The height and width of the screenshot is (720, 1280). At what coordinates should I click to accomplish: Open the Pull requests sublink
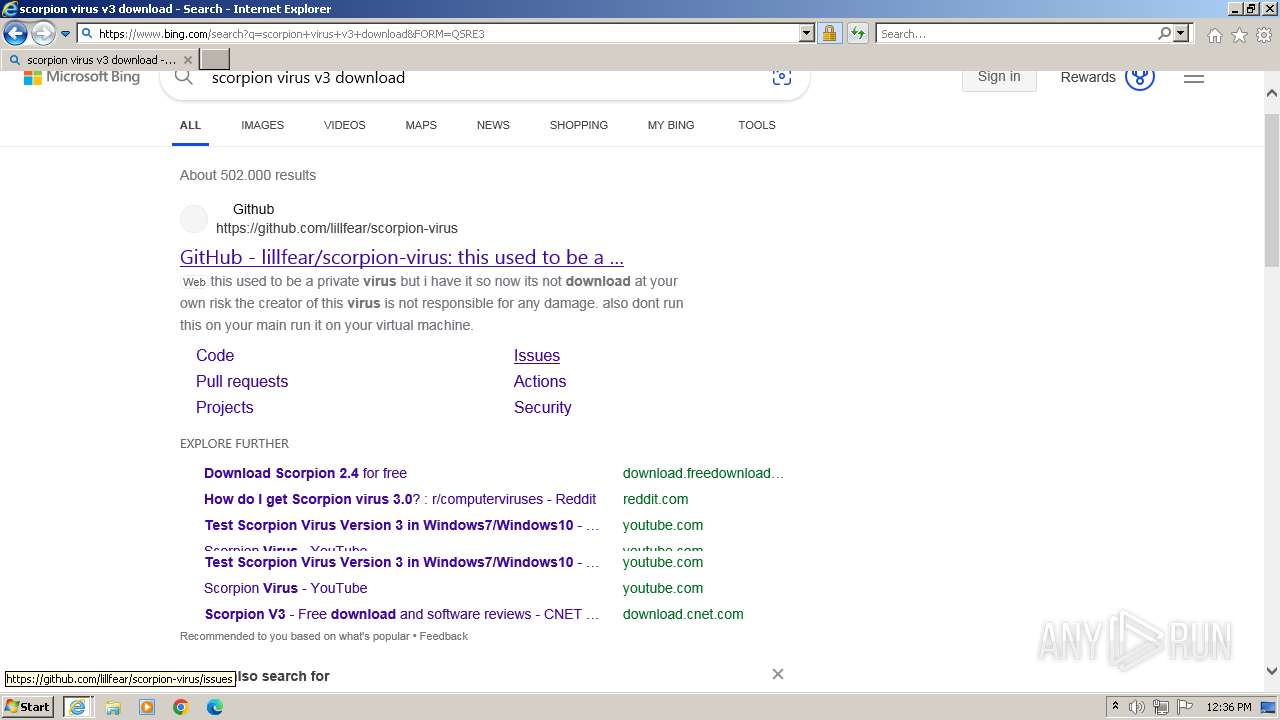click(x=242, y=381)
